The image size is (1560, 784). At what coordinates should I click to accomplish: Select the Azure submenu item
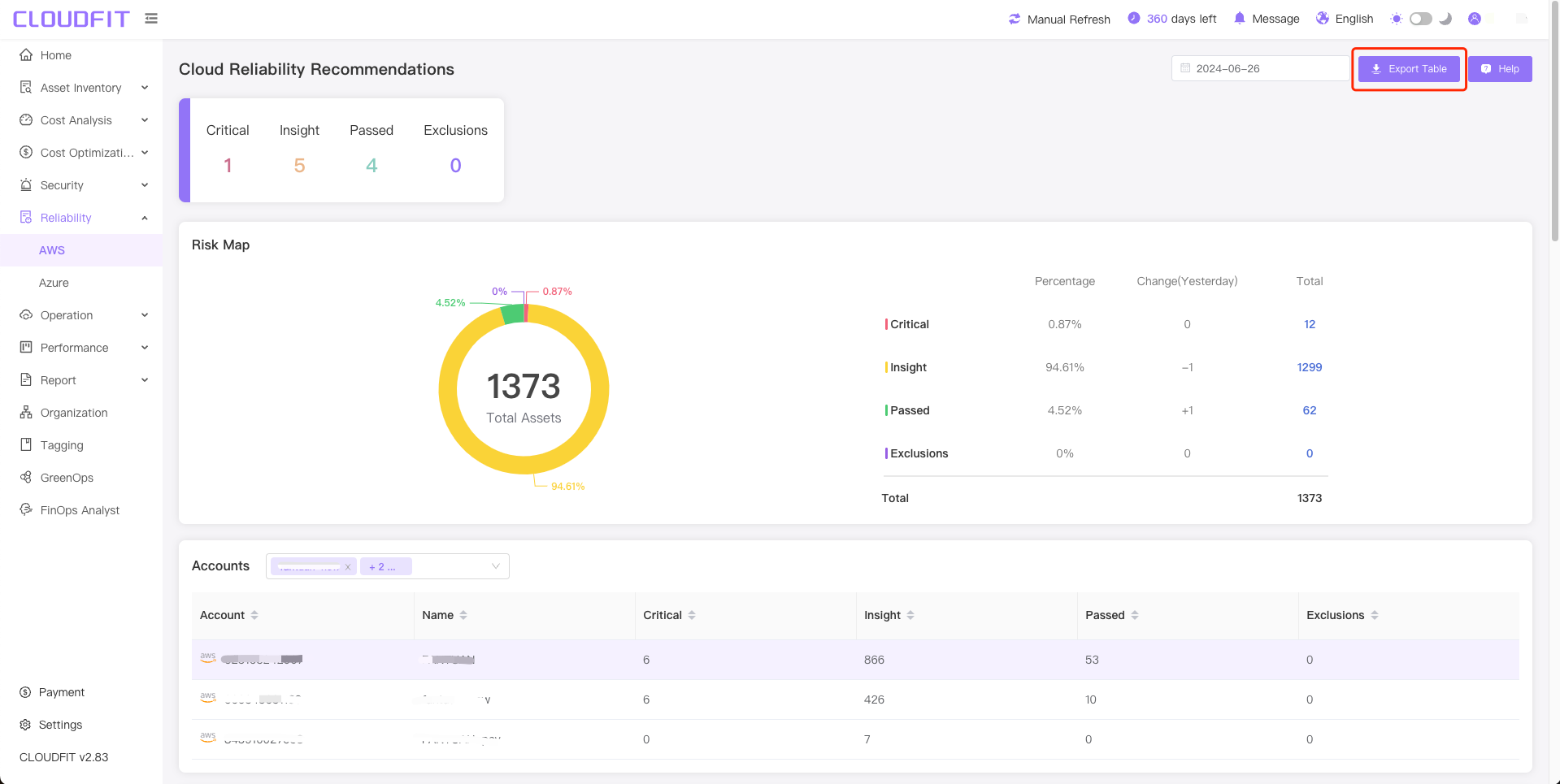pyautogui.click(x=81, y=283)
